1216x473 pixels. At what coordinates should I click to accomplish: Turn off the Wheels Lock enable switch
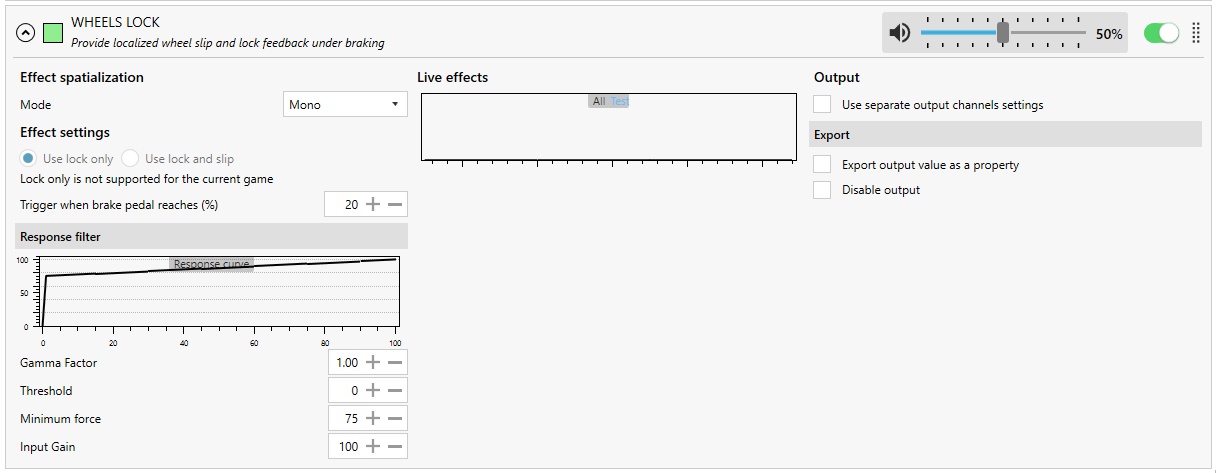pyautogui.click(x=1161, y=33)
